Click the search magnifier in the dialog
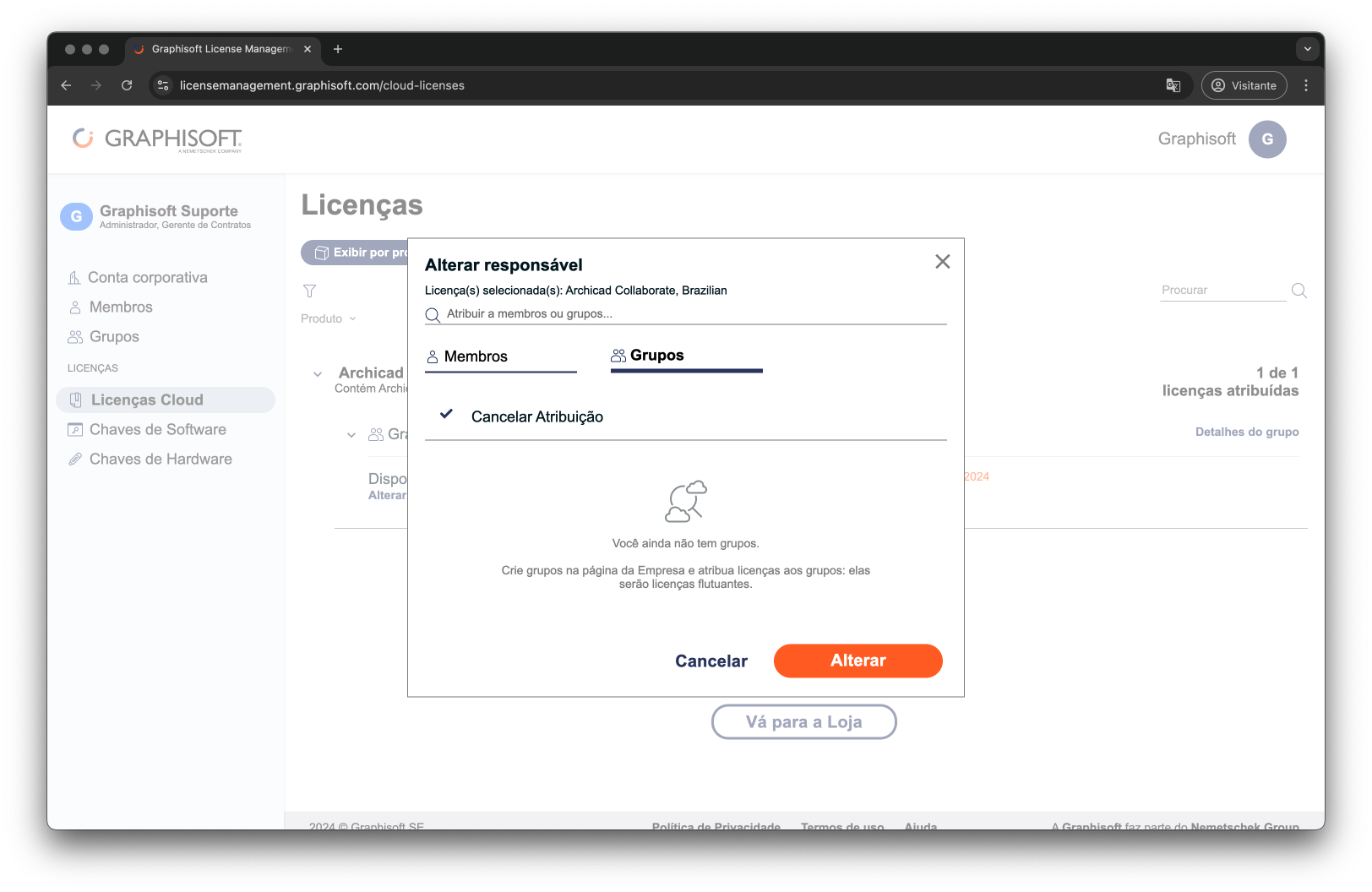 433,315
